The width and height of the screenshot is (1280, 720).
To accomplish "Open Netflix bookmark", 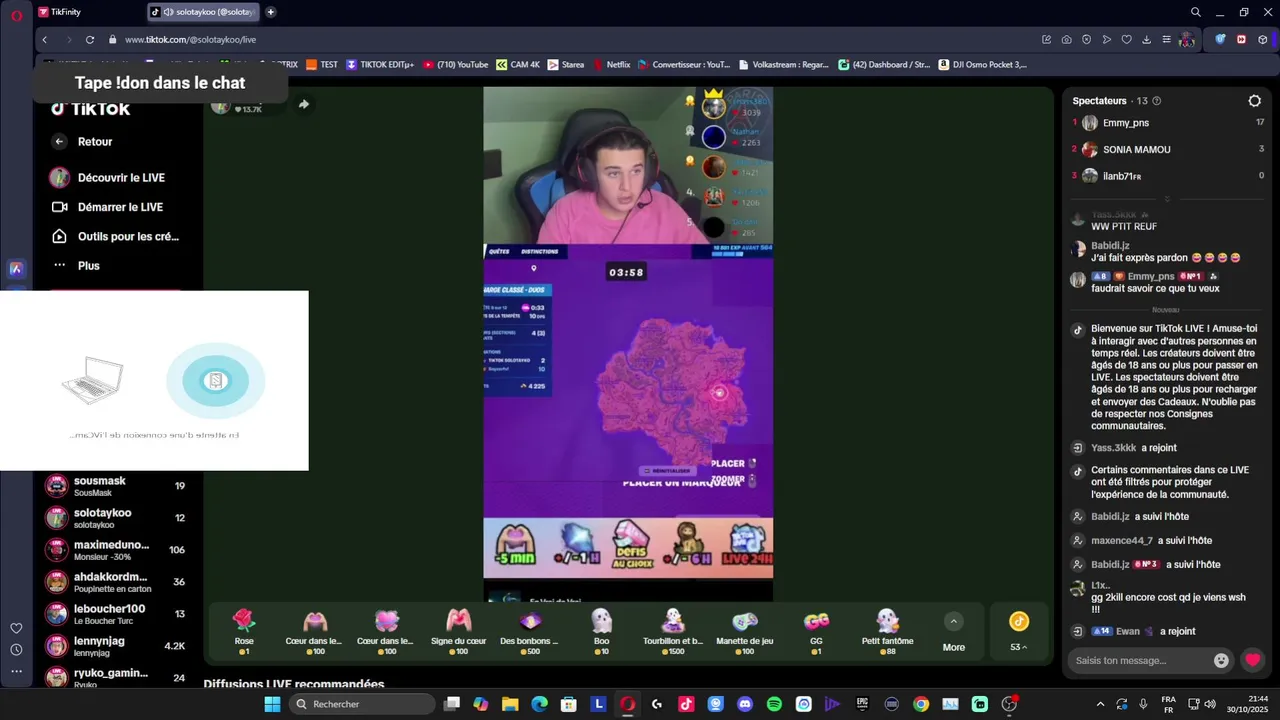I will pos(612,65).
